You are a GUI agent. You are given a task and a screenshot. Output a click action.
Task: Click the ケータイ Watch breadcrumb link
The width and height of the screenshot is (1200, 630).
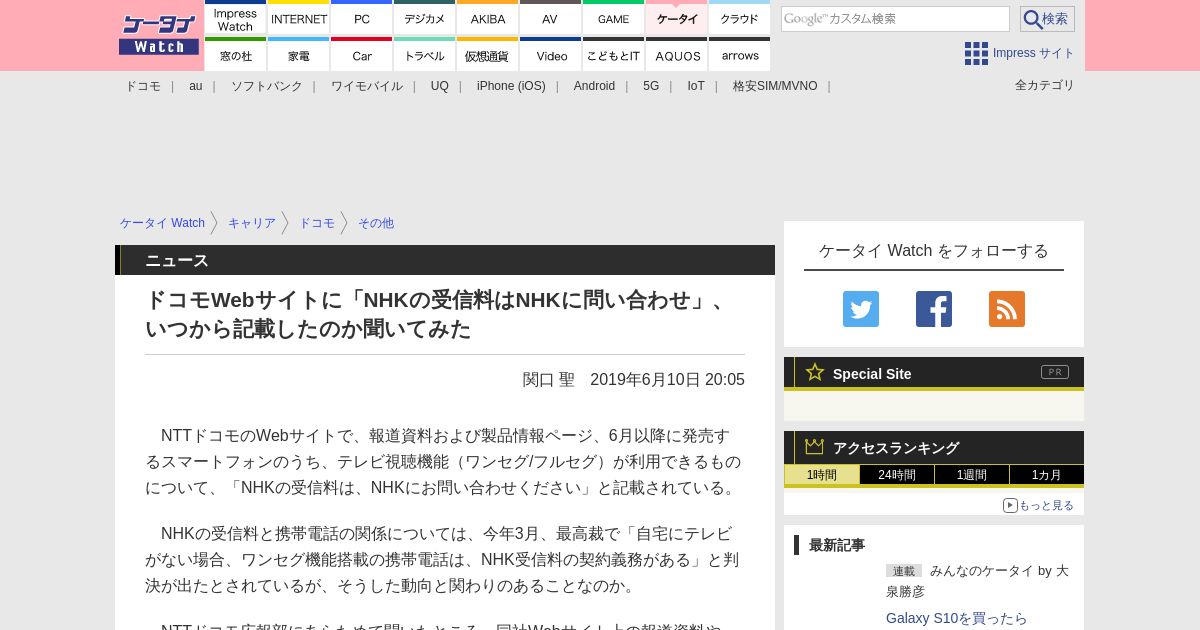(x=162, y=223)
